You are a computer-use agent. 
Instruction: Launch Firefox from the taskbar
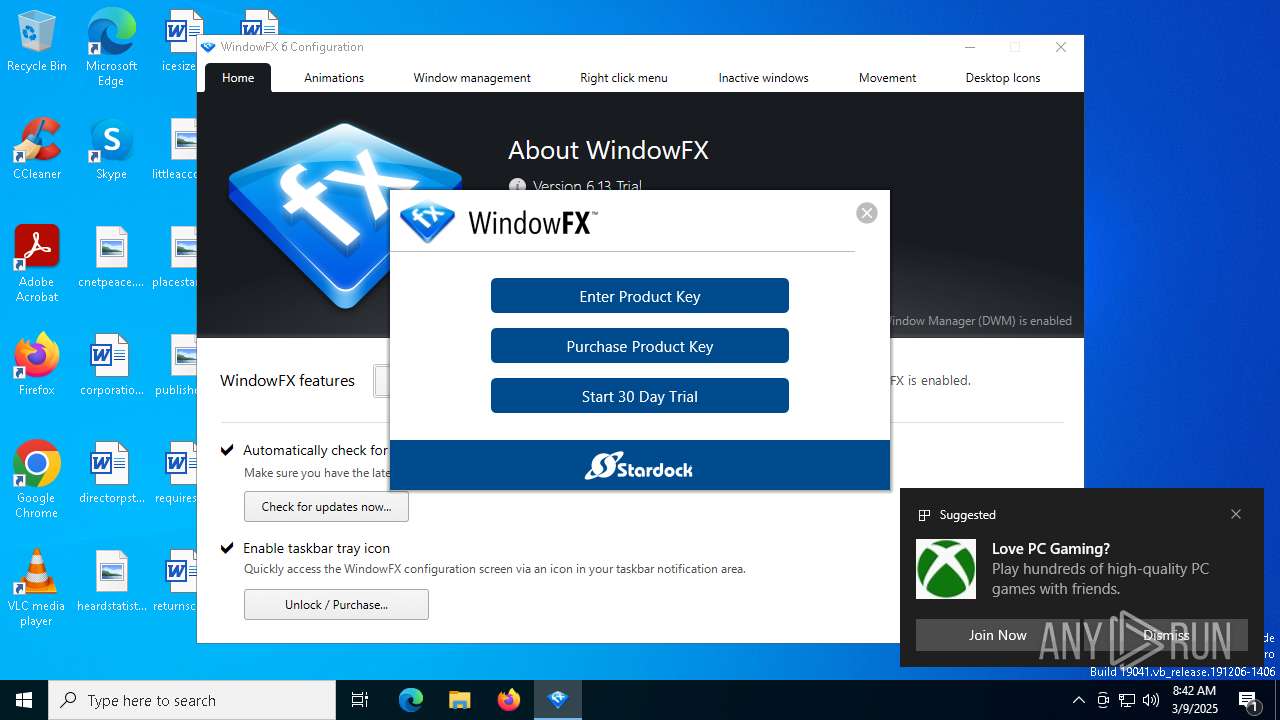509,700
